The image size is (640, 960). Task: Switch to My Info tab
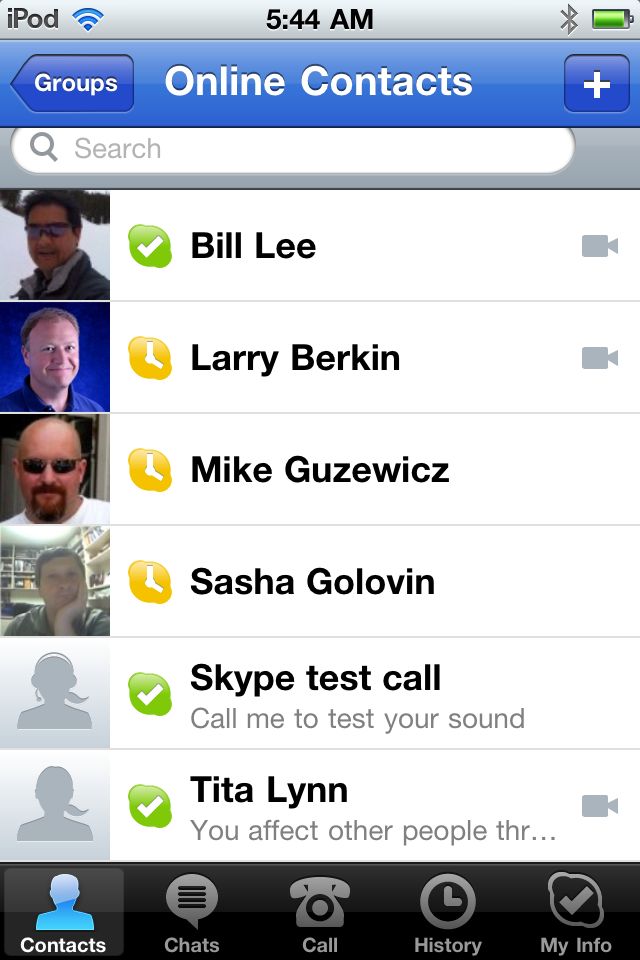click(x=575, y=913)
